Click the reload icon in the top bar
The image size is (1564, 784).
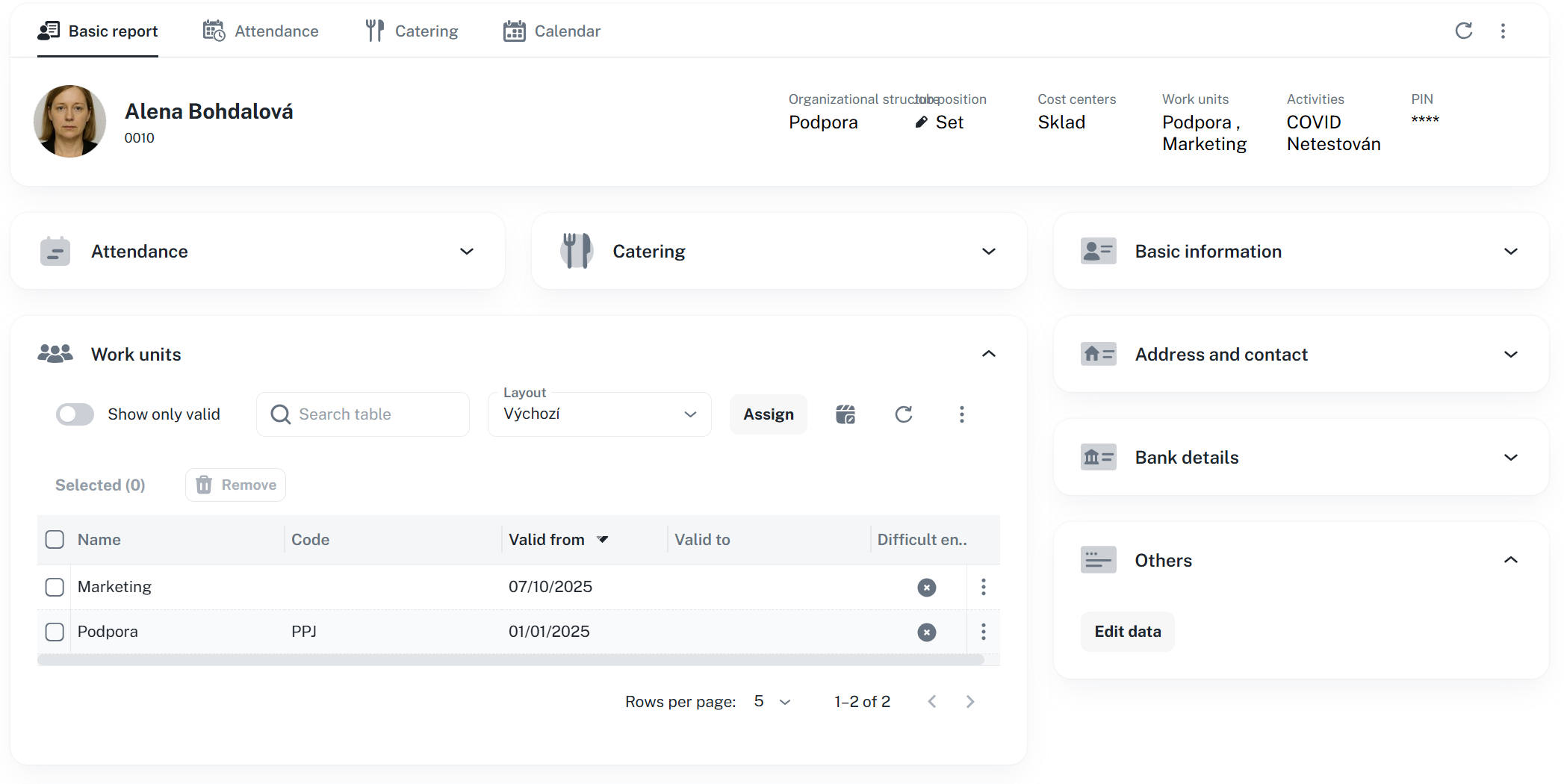(x=1463, y=31)
